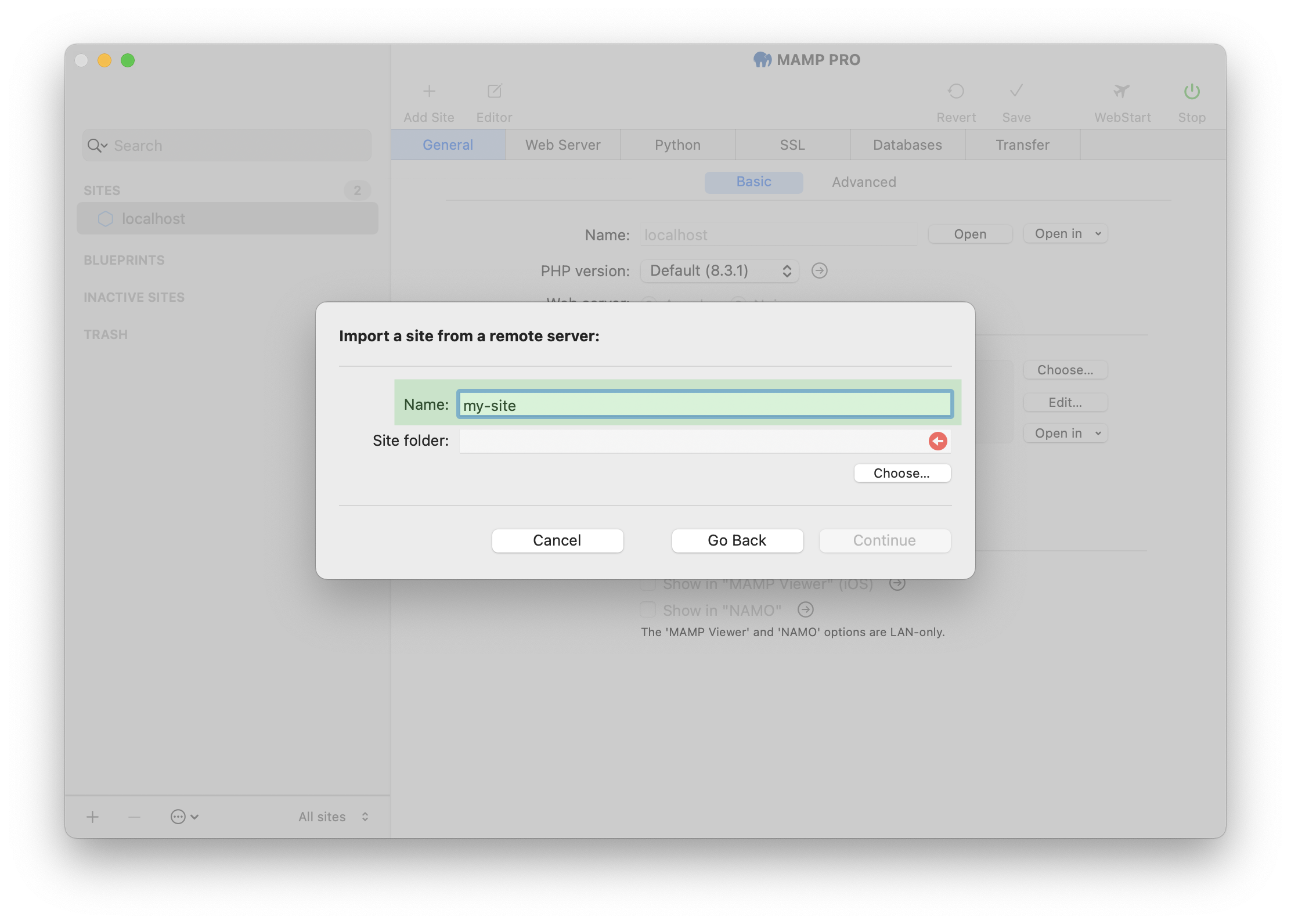This screenshot has width=1291, height=924.
Task: Click the localhost Name field in General
Action: point(778,235)
